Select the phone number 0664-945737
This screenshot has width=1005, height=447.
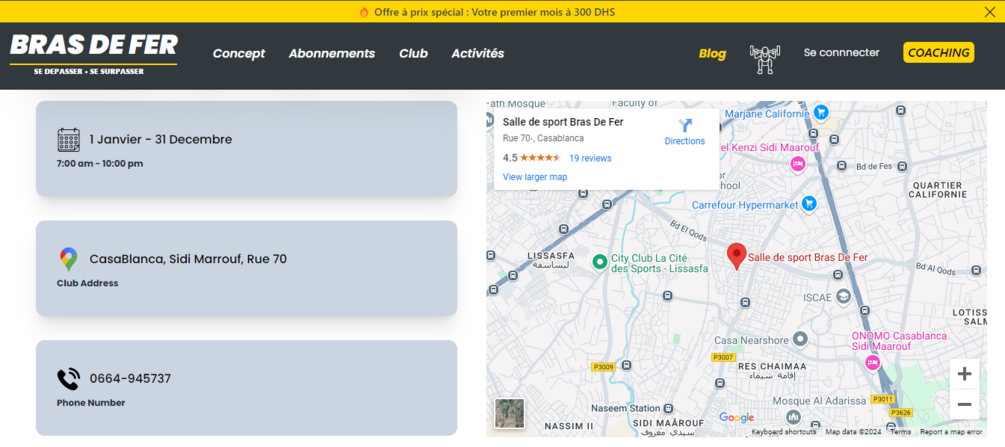pyautogui.click(x=130, y=378)
